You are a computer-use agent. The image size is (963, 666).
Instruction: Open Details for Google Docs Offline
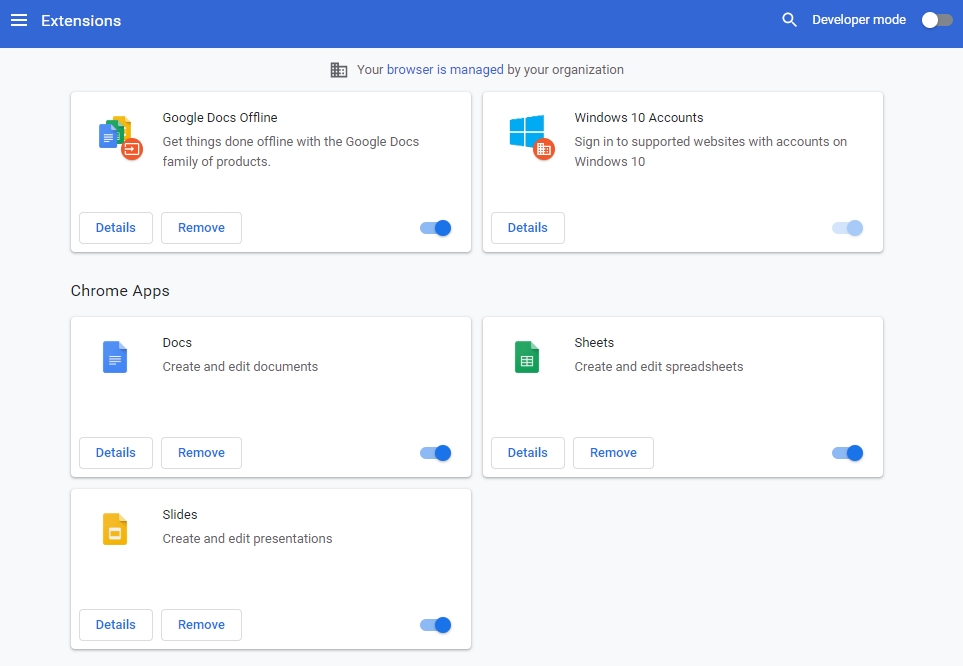pos(115,228)
